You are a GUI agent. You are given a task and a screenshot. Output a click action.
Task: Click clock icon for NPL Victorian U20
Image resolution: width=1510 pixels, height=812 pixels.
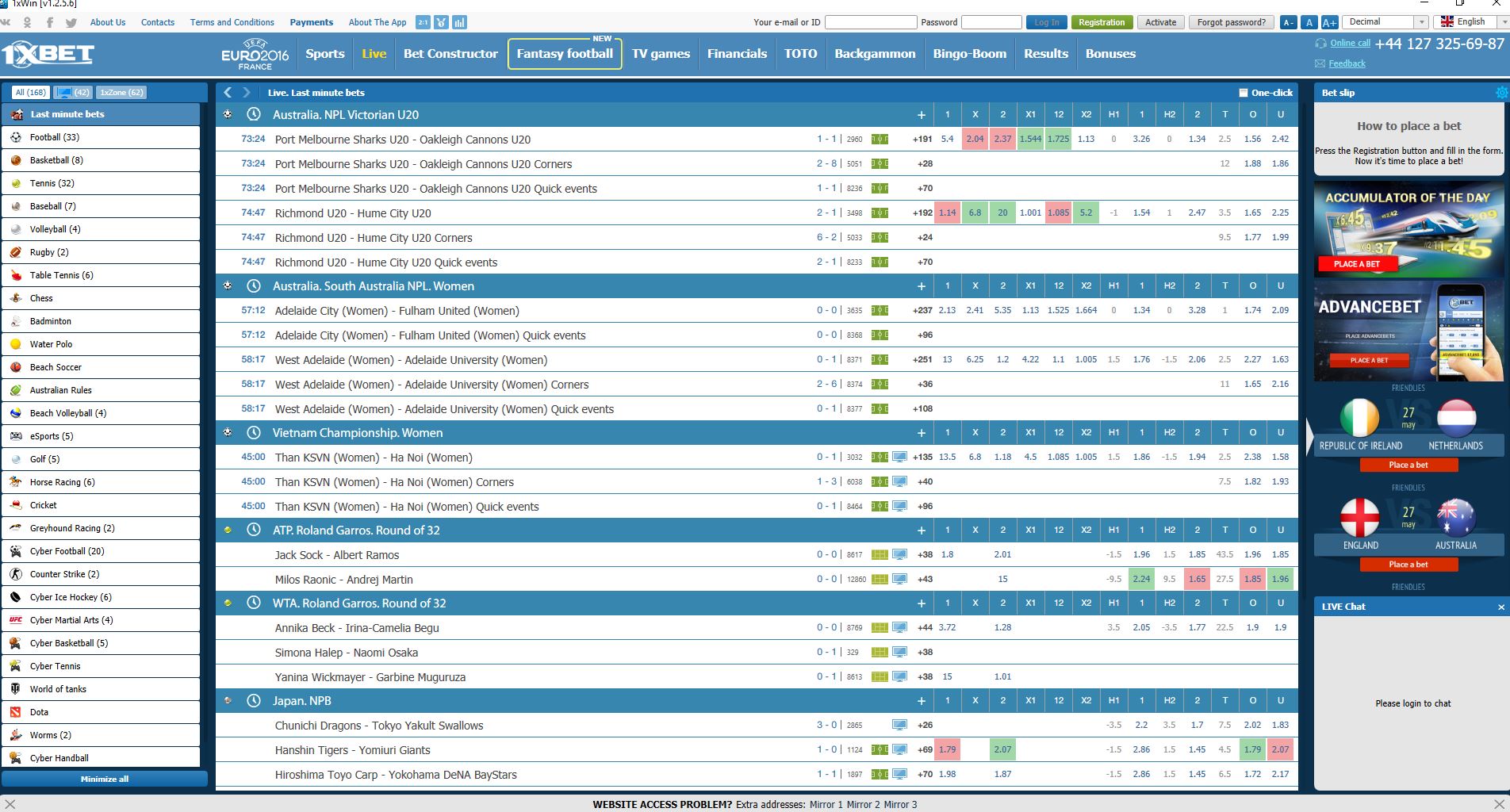click(x=254, y=114)
